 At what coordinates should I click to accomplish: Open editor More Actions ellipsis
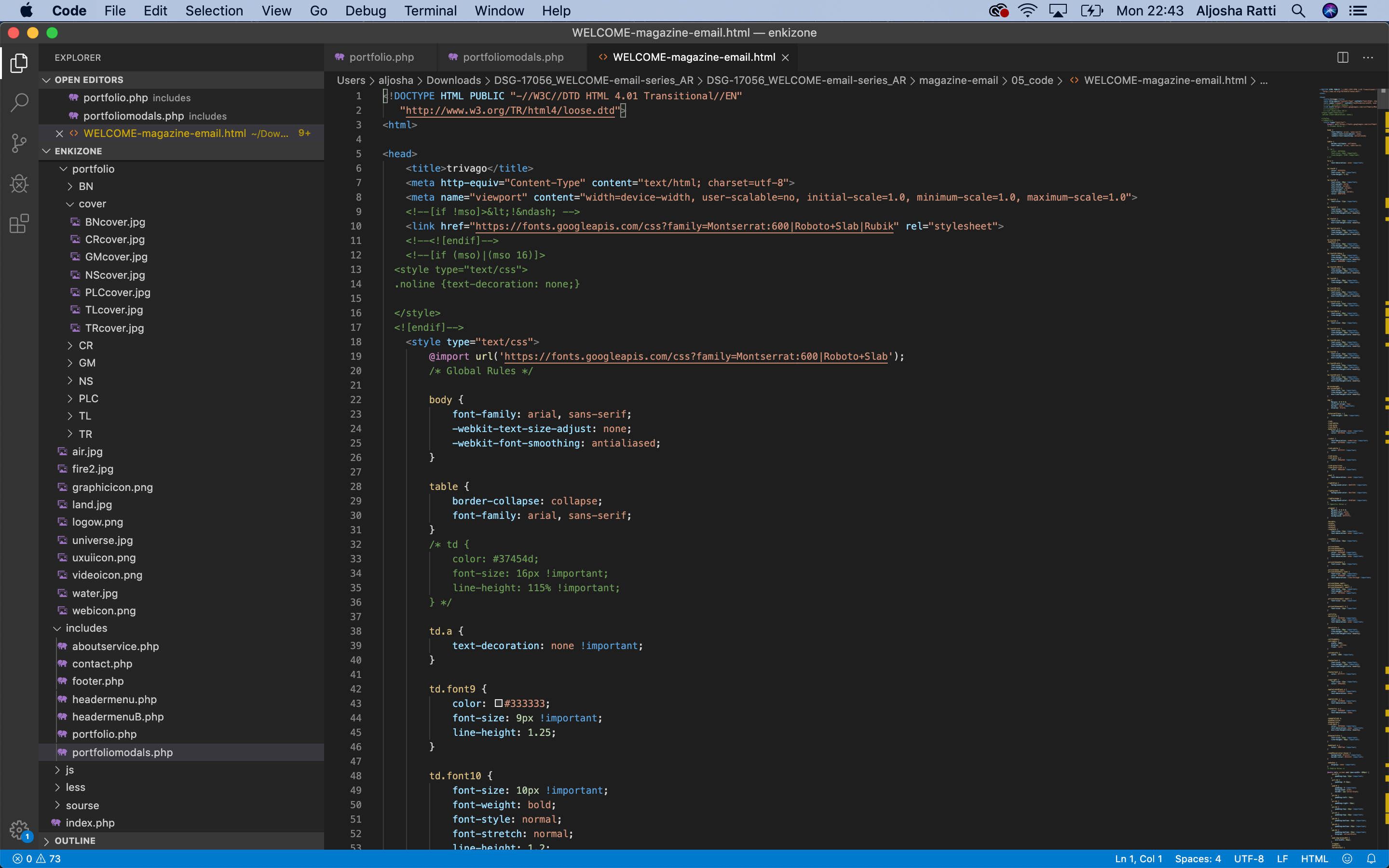(x=1368, y=57)
